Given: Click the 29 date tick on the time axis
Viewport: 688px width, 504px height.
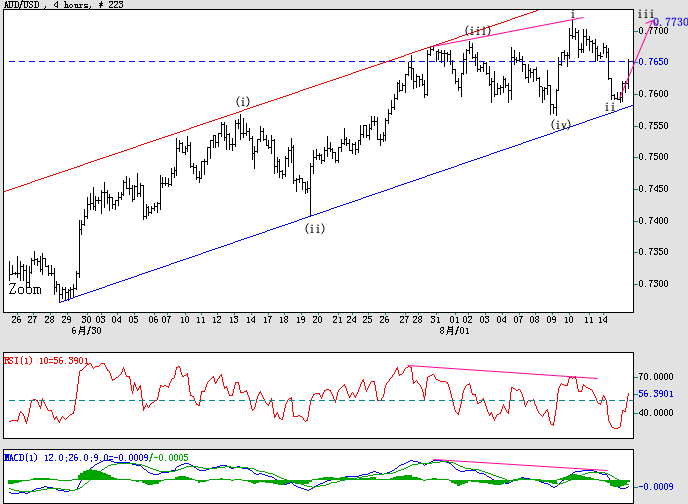Looking at the screenshot, I should 66,320.
